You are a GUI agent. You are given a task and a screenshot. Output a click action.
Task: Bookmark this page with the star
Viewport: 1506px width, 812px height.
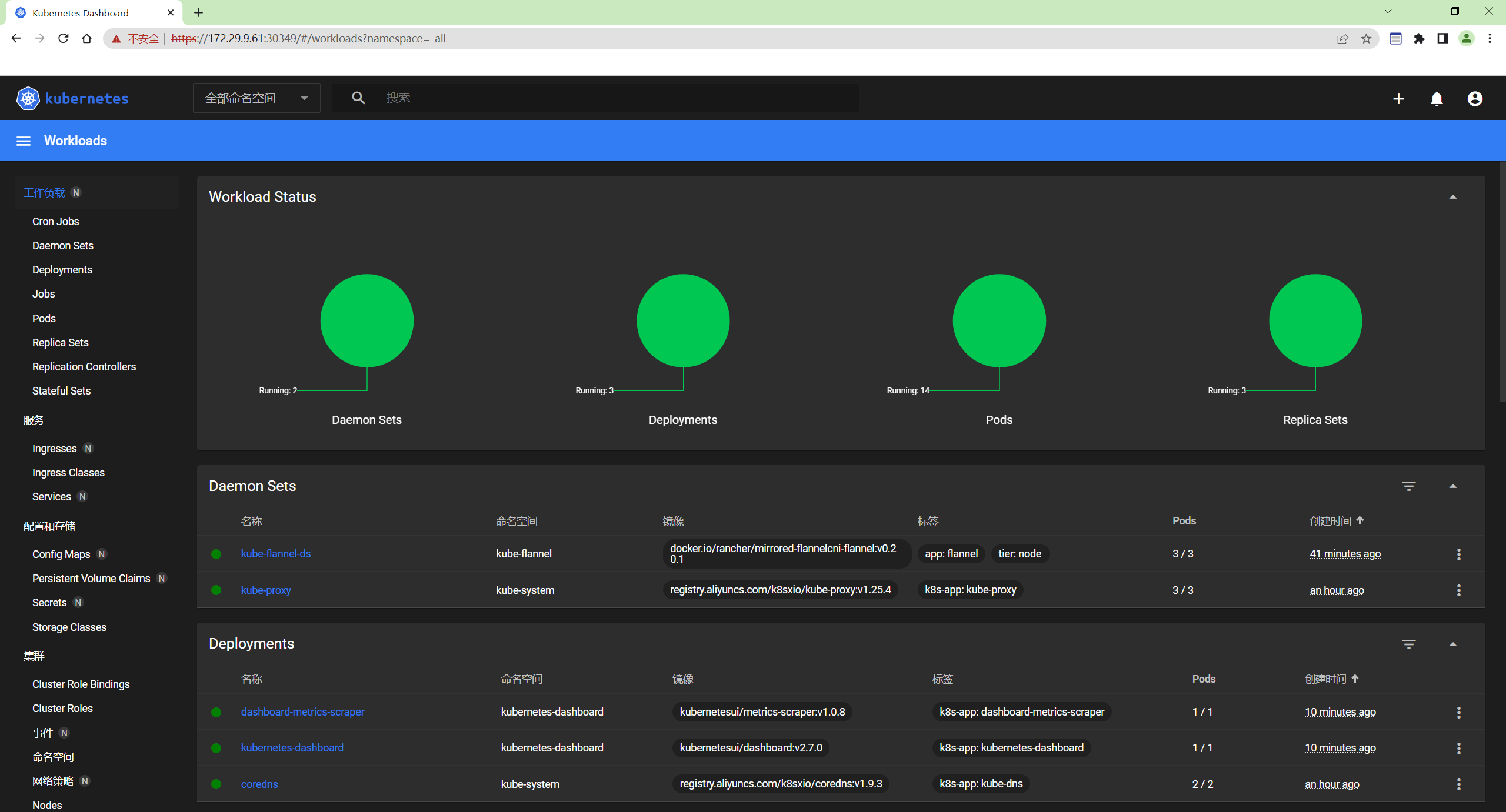[1366, 39]
